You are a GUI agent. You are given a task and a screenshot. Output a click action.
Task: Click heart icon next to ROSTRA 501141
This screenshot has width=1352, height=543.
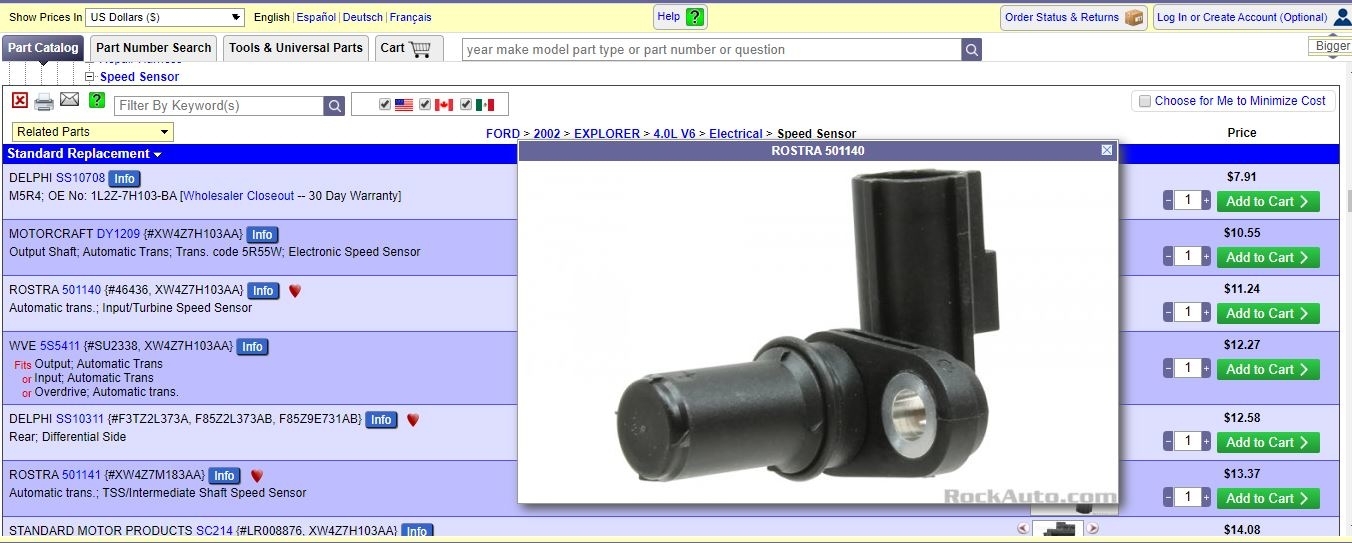pos(256,476)
